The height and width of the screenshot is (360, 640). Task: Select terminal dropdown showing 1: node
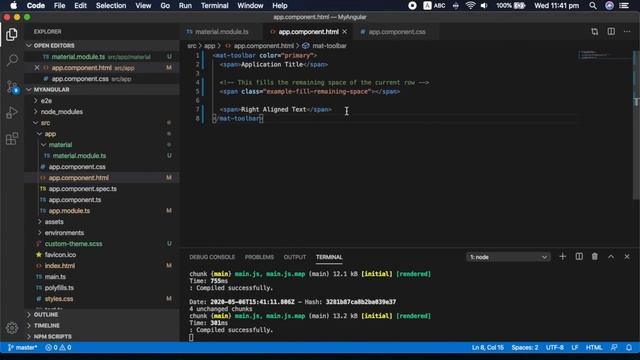point(508,257)
